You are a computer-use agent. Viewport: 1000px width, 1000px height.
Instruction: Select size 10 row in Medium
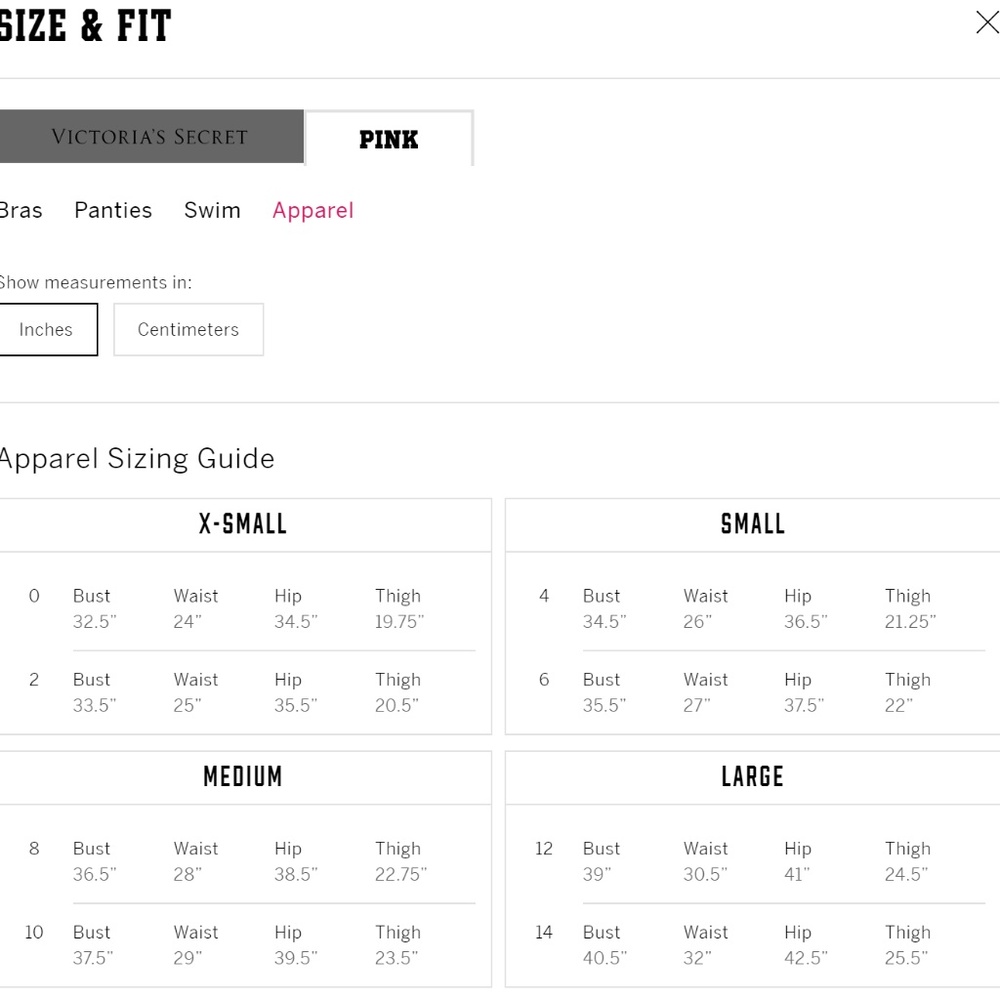click(34, 933)
